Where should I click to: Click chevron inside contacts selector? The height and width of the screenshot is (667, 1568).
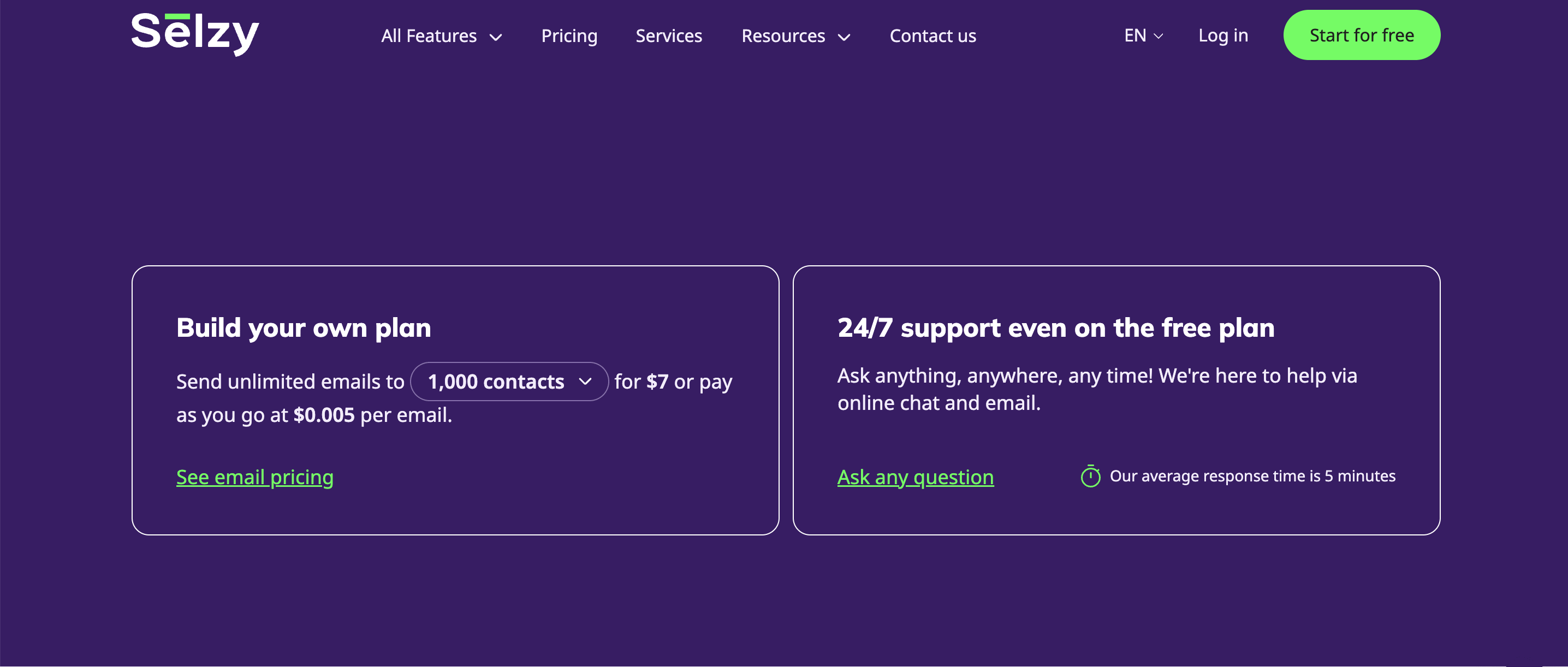click(x=585, y=382)
